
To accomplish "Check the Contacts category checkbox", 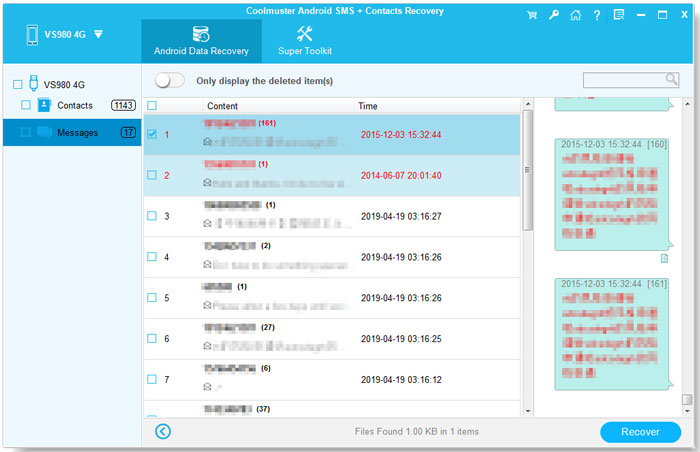I will point(26,105).
